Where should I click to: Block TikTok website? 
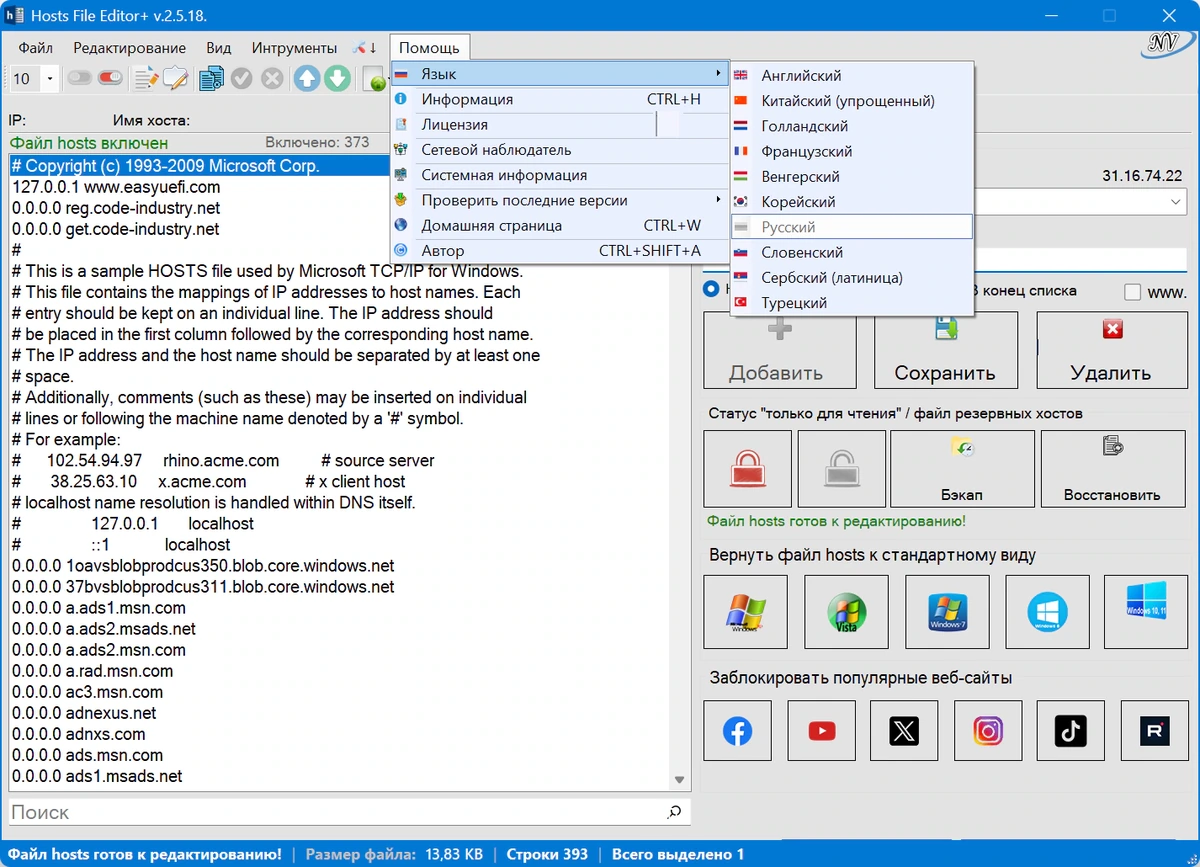[1071, 732]
